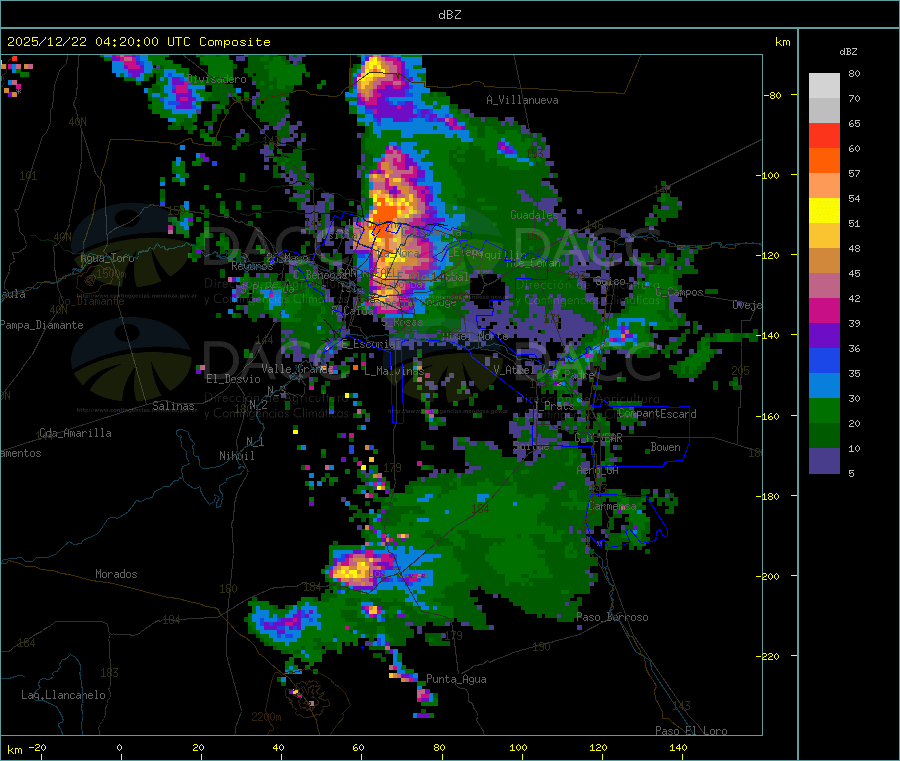
Task: Click the 5 dBZ slate-purple swatch
Action: 824,461
